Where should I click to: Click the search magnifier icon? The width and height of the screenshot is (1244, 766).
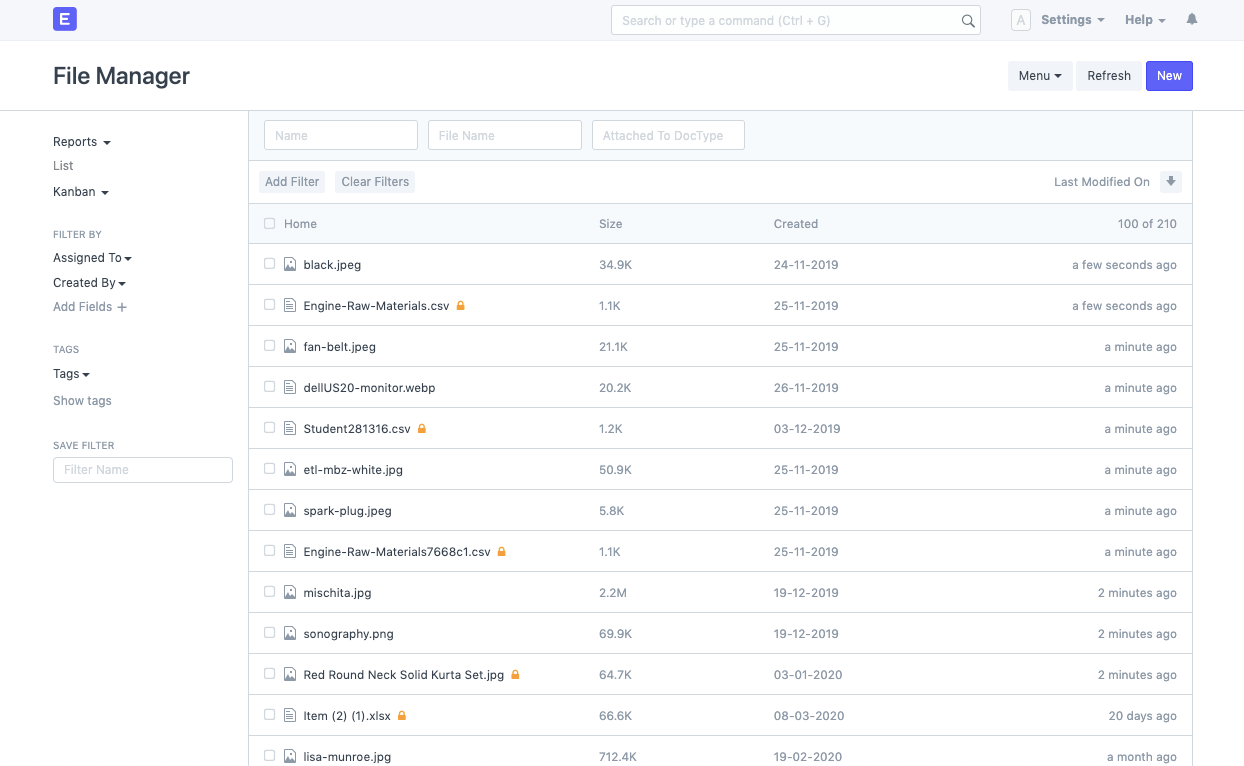click(967, 21)
